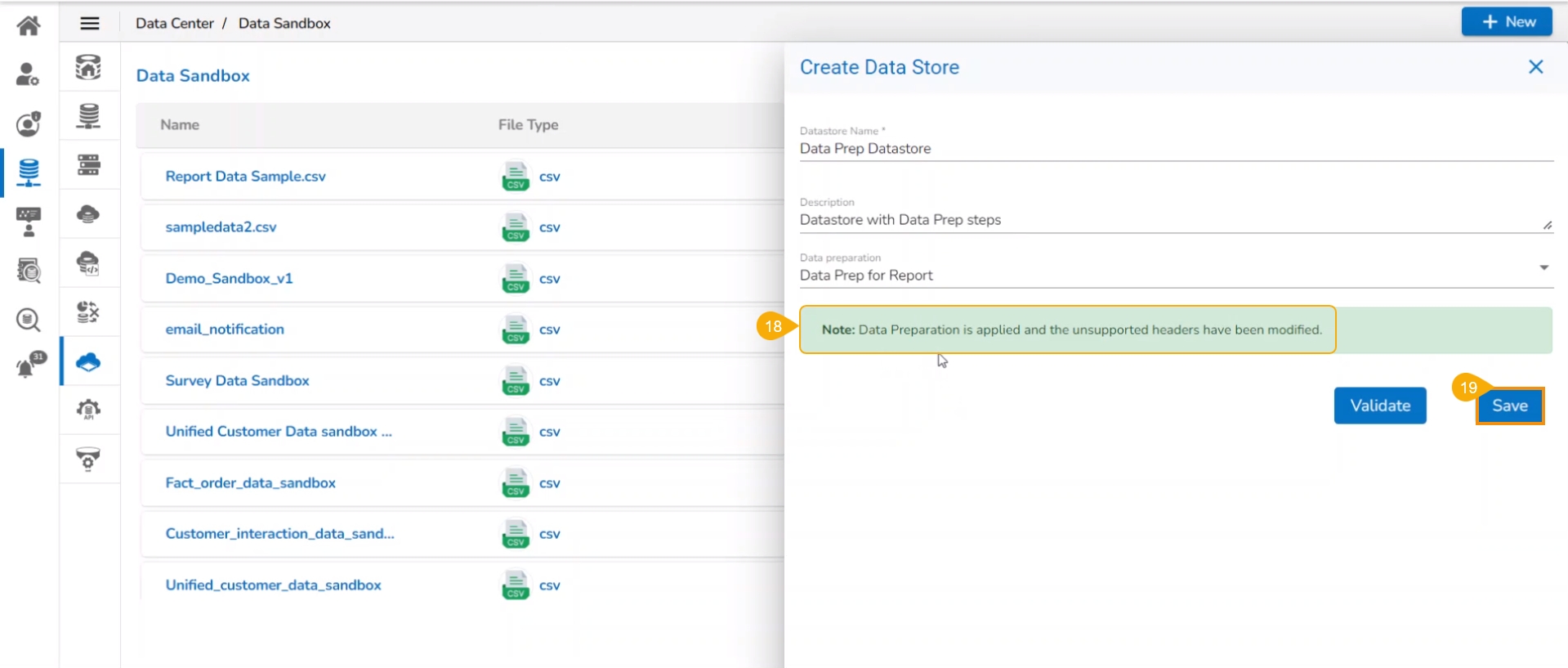Screen dimensions: 1568x668
Task: Open the hamburger menu
Action: 90,24
